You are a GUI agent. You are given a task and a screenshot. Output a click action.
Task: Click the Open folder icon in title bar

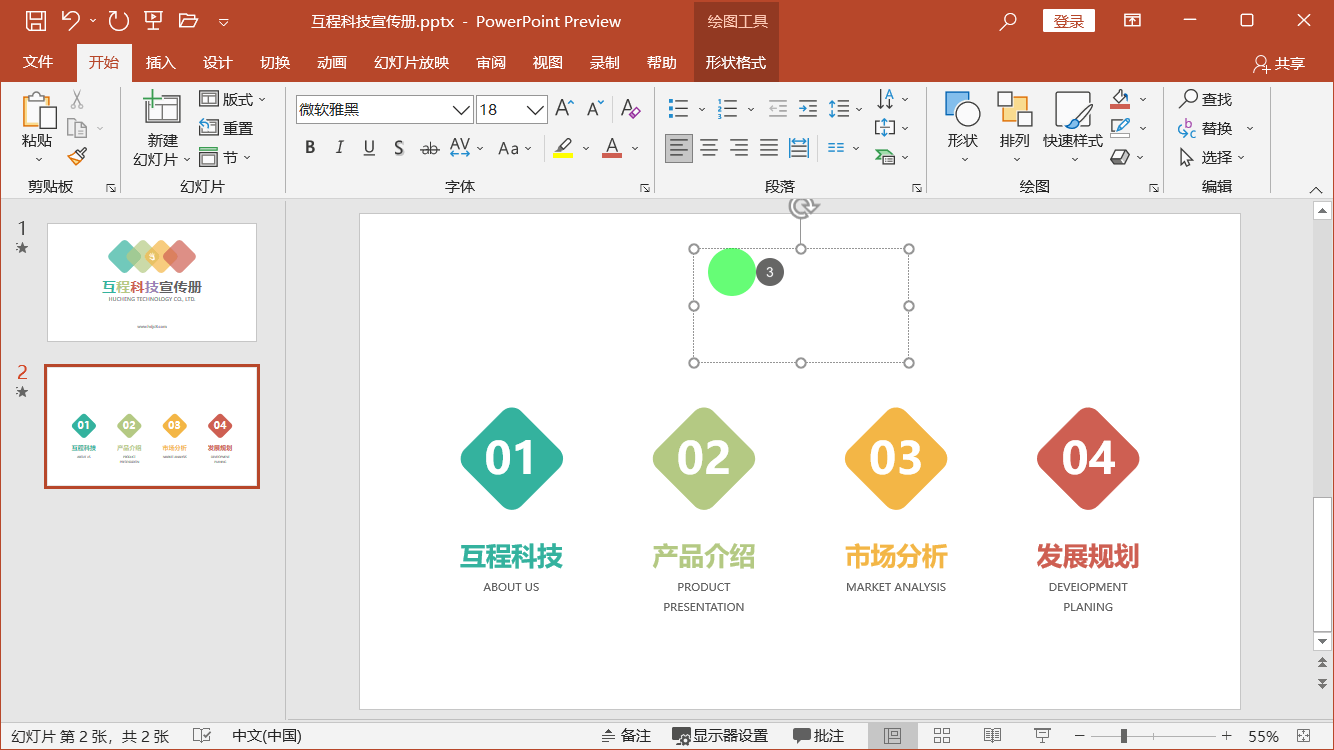(188, 20)
